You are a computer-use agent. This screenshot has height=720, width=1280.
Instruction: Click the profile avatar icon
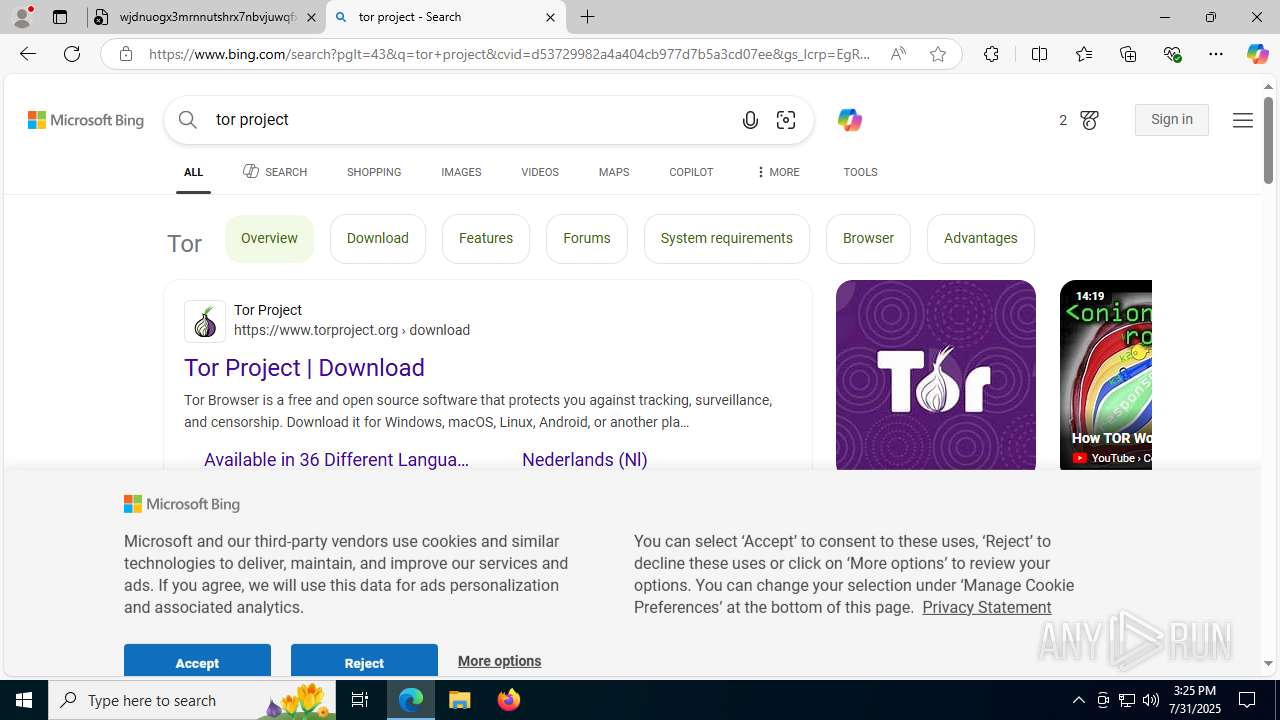point(21,17)
